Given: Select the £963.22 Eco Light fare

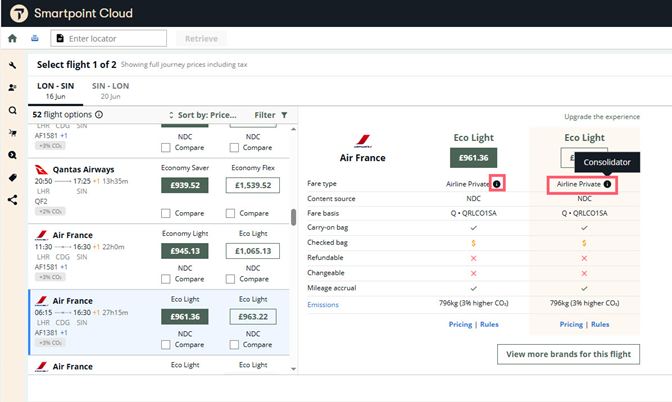Looking at the screenshot, I should coord(253,317).
